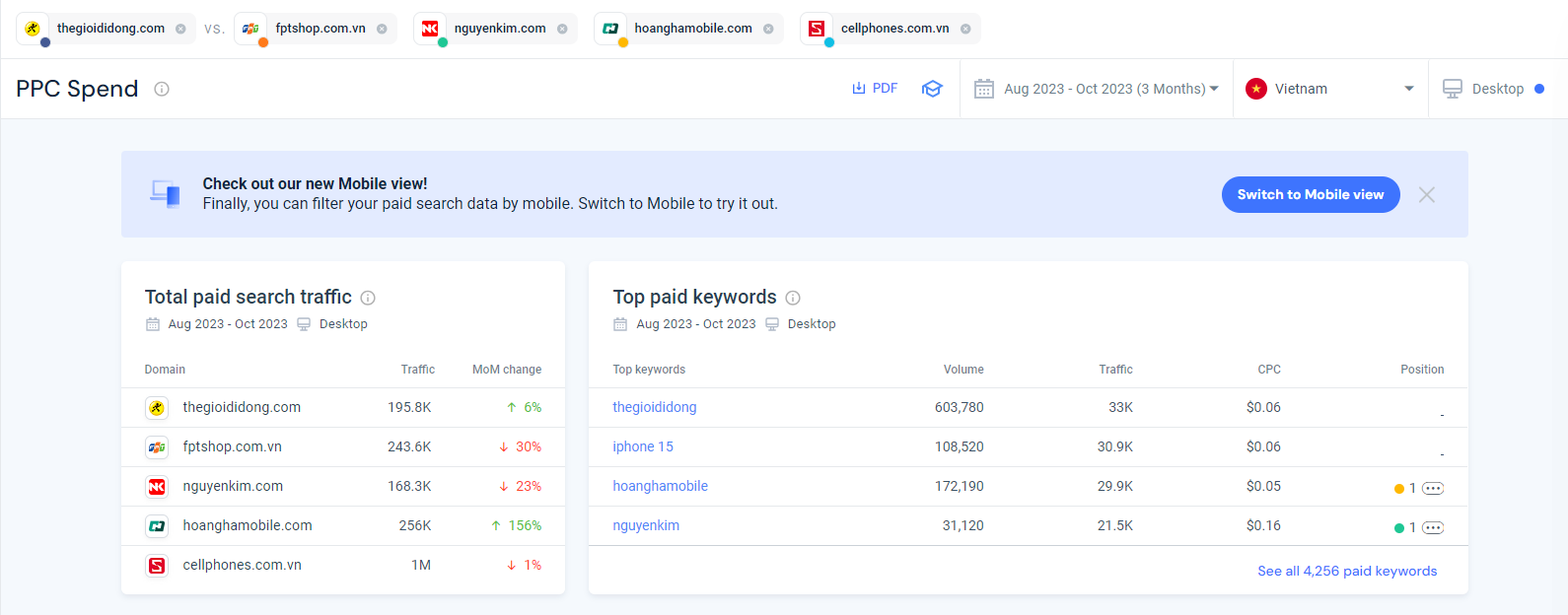Open iphone 15 keyword link
The width and height of the screenshot is (1568, 615).
coord(643,446)
